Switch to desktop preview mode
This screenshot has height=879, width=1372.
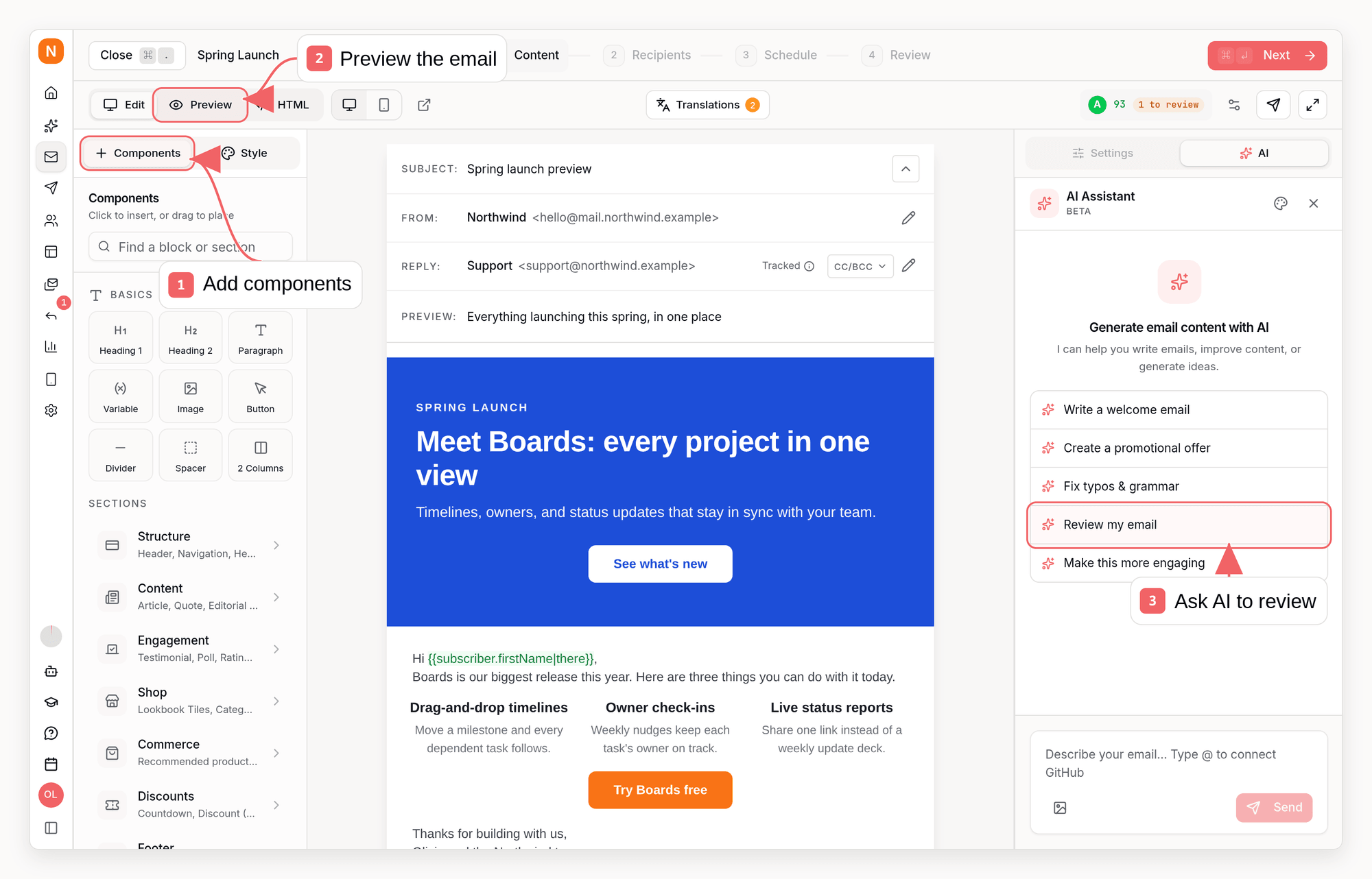349,105
